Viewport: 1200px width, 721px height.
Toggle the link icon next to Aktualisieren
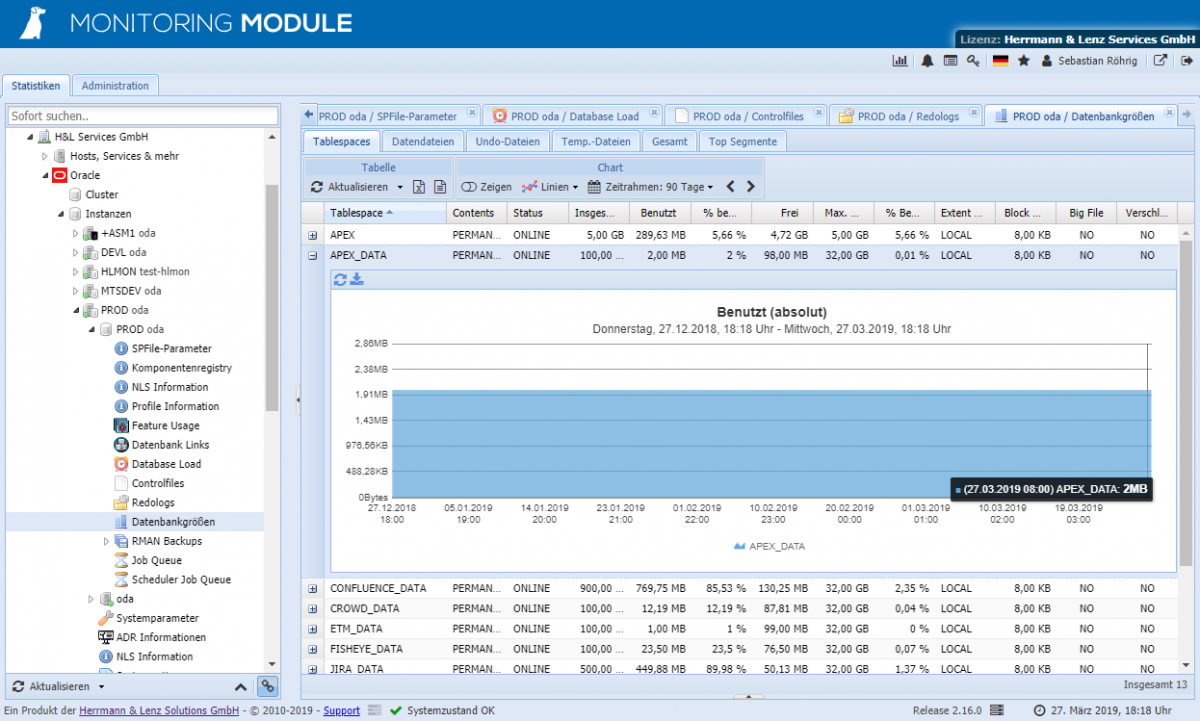point(268,687)
